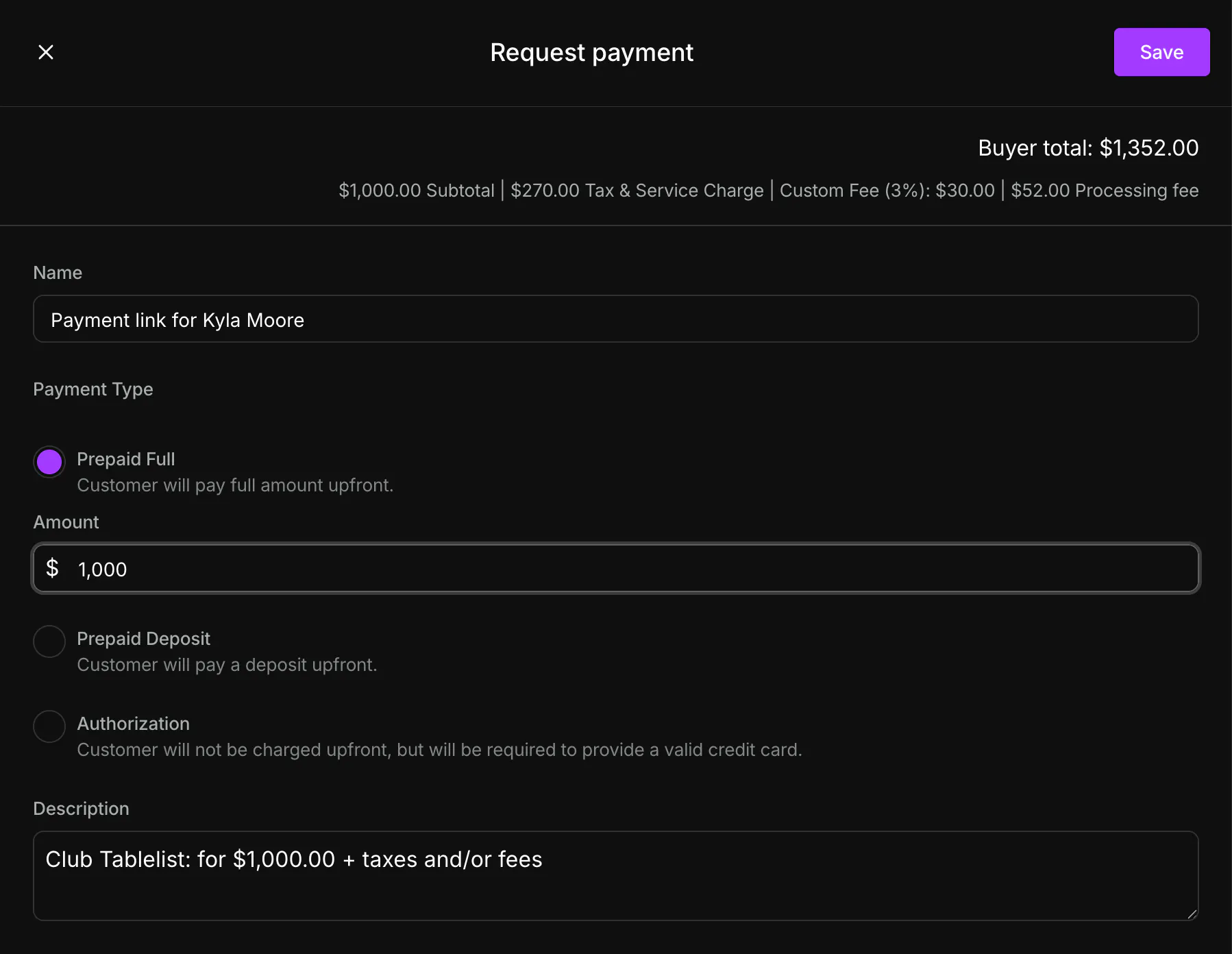Click the Custom Fee (3%) breakdown text

887,191
